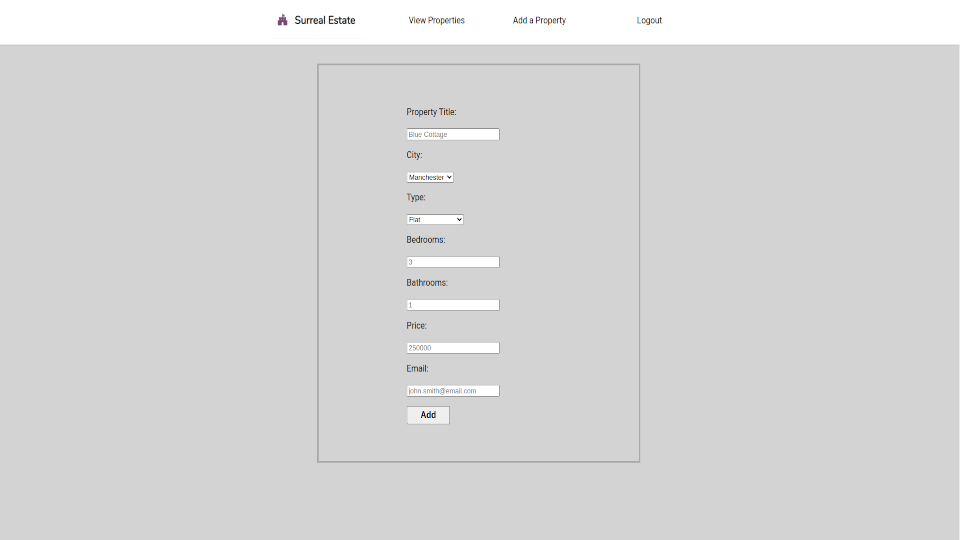Screen dimensions: 960x540
Task: Click the "Property Title:" label text
Action: coord(431,112)
